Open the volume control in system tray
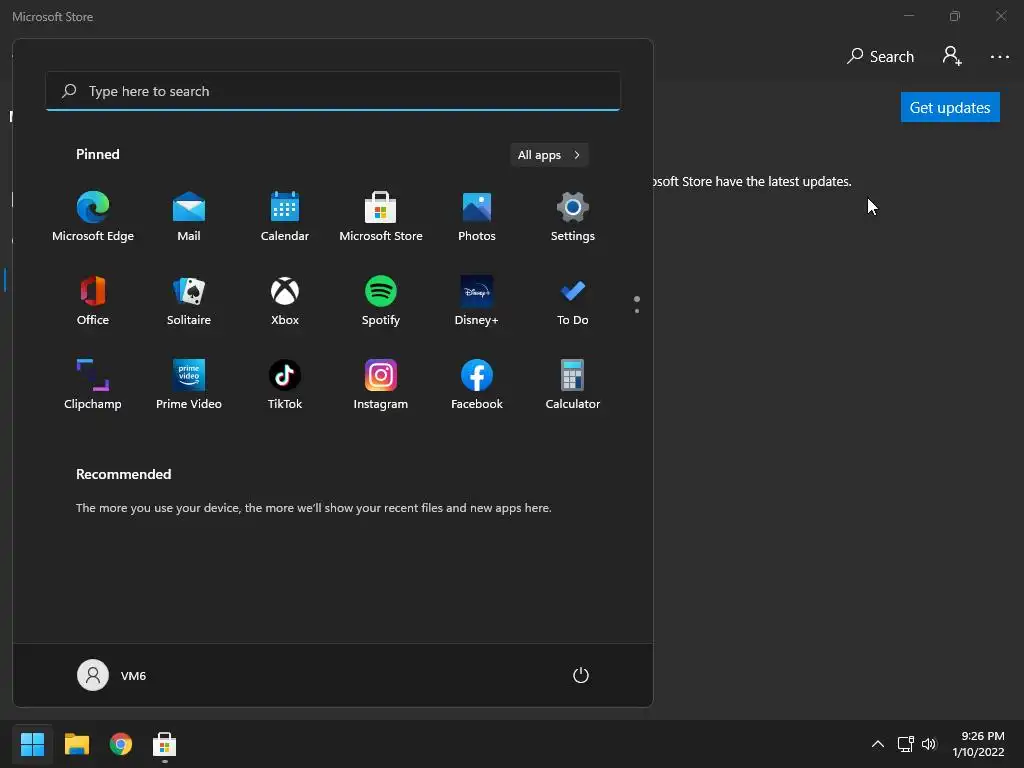The height and width of the screenshot is (768, 1024). tap(929, 744)
